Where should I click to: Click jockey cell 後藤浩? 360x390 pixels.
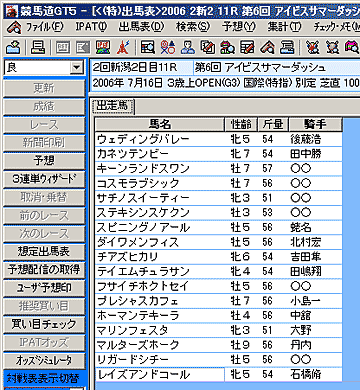point(315,139)
